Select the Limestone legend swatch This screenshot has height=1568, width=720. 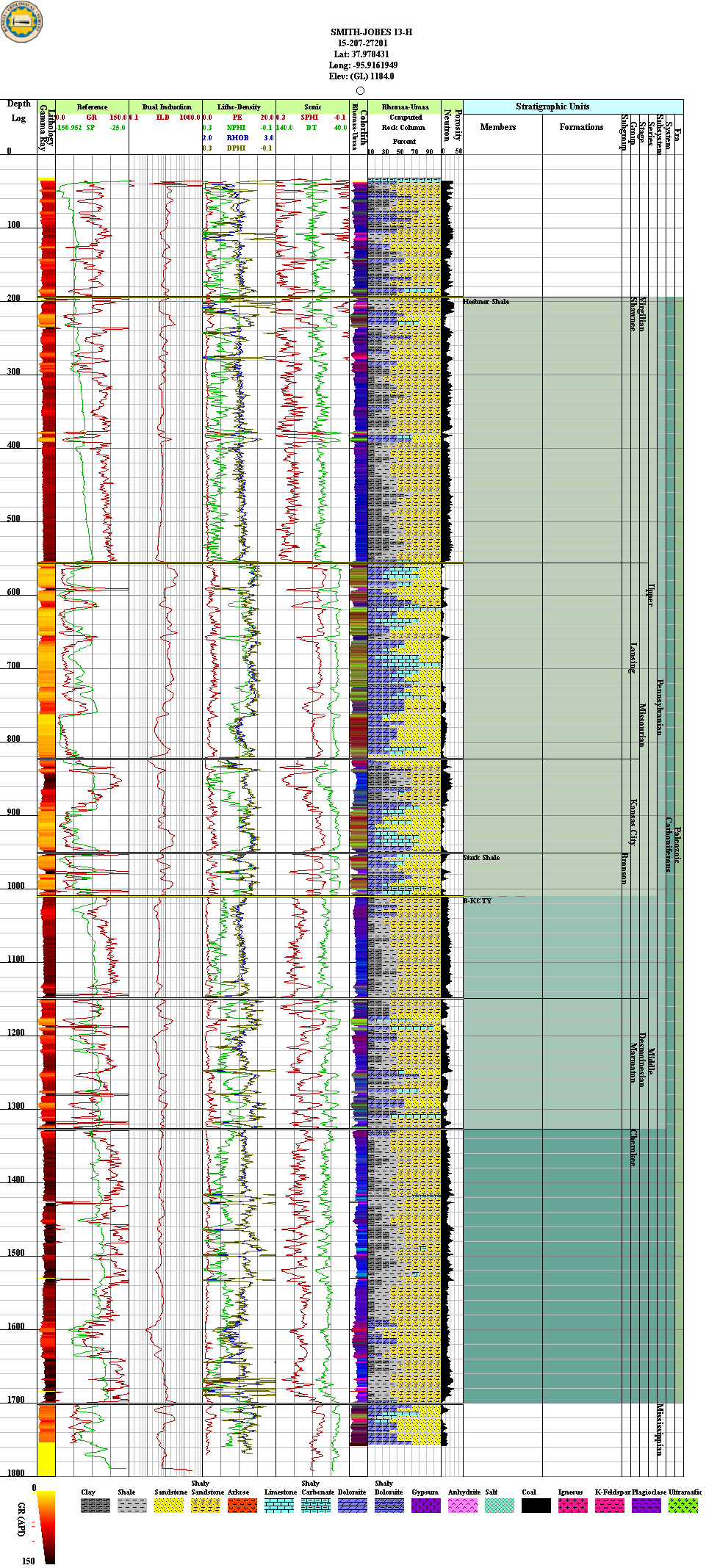pyautogui.click(x=279, y=1505)
